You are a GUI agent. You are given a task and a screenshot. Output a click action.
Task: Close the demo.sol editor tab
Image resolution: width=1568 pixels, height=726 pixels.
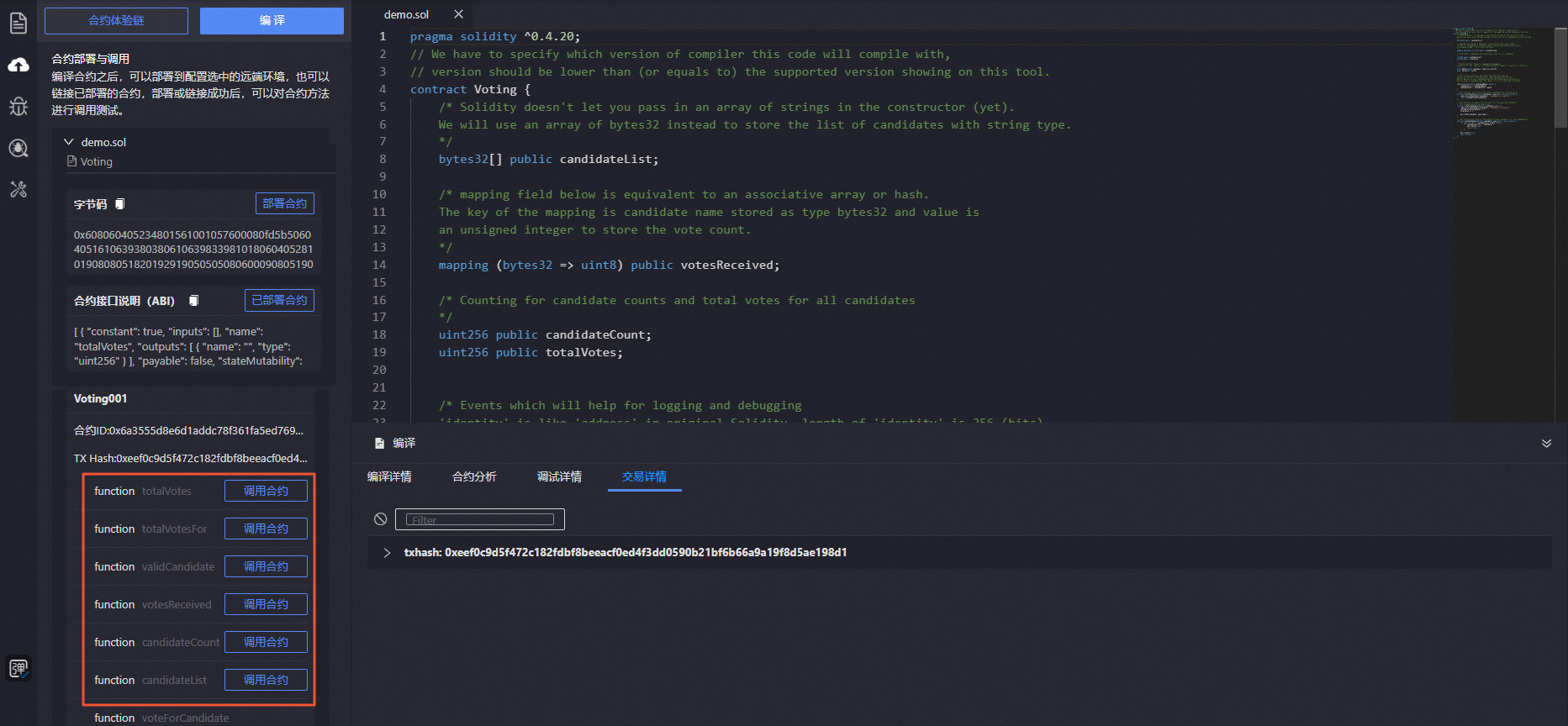(x=458, y=14)
